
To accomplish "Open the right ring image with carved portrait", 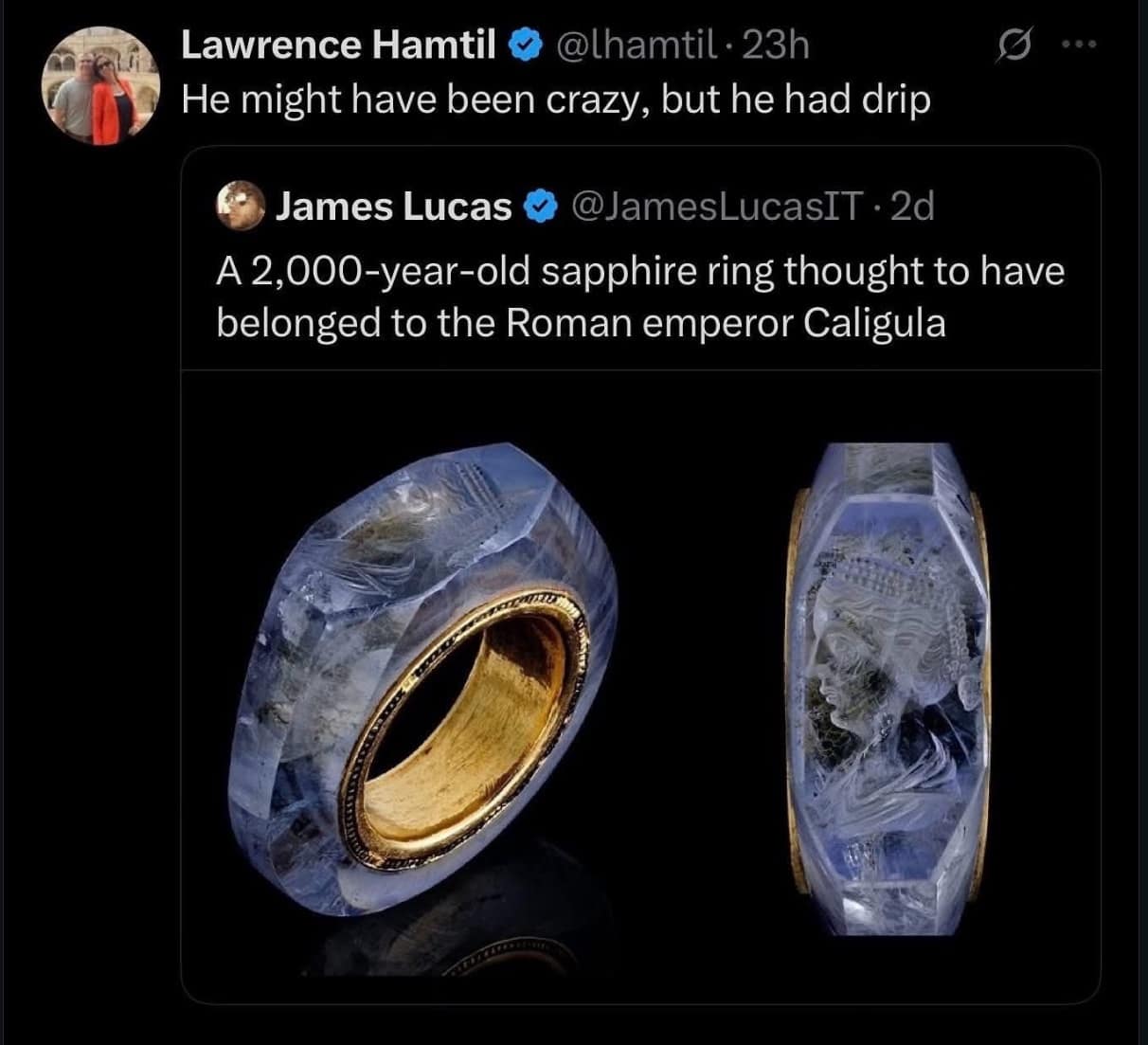I will (x=888, y=687).
